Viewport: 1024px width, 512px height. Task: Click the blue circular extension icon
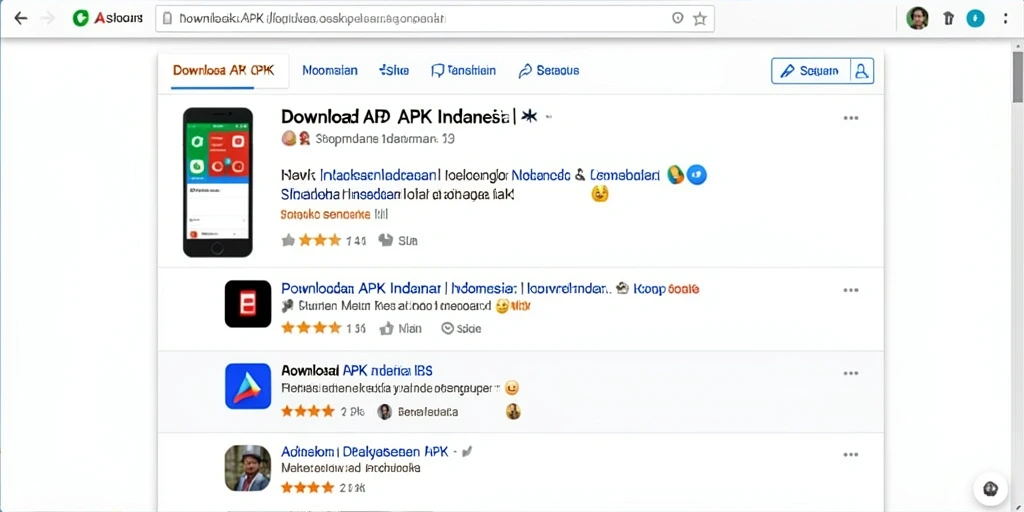tap(975, 18)
